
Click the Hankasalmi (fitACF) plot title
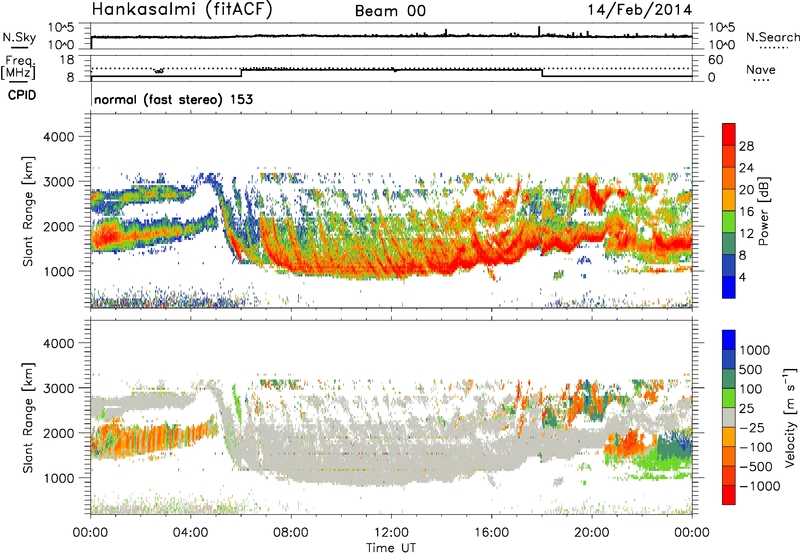182,10
